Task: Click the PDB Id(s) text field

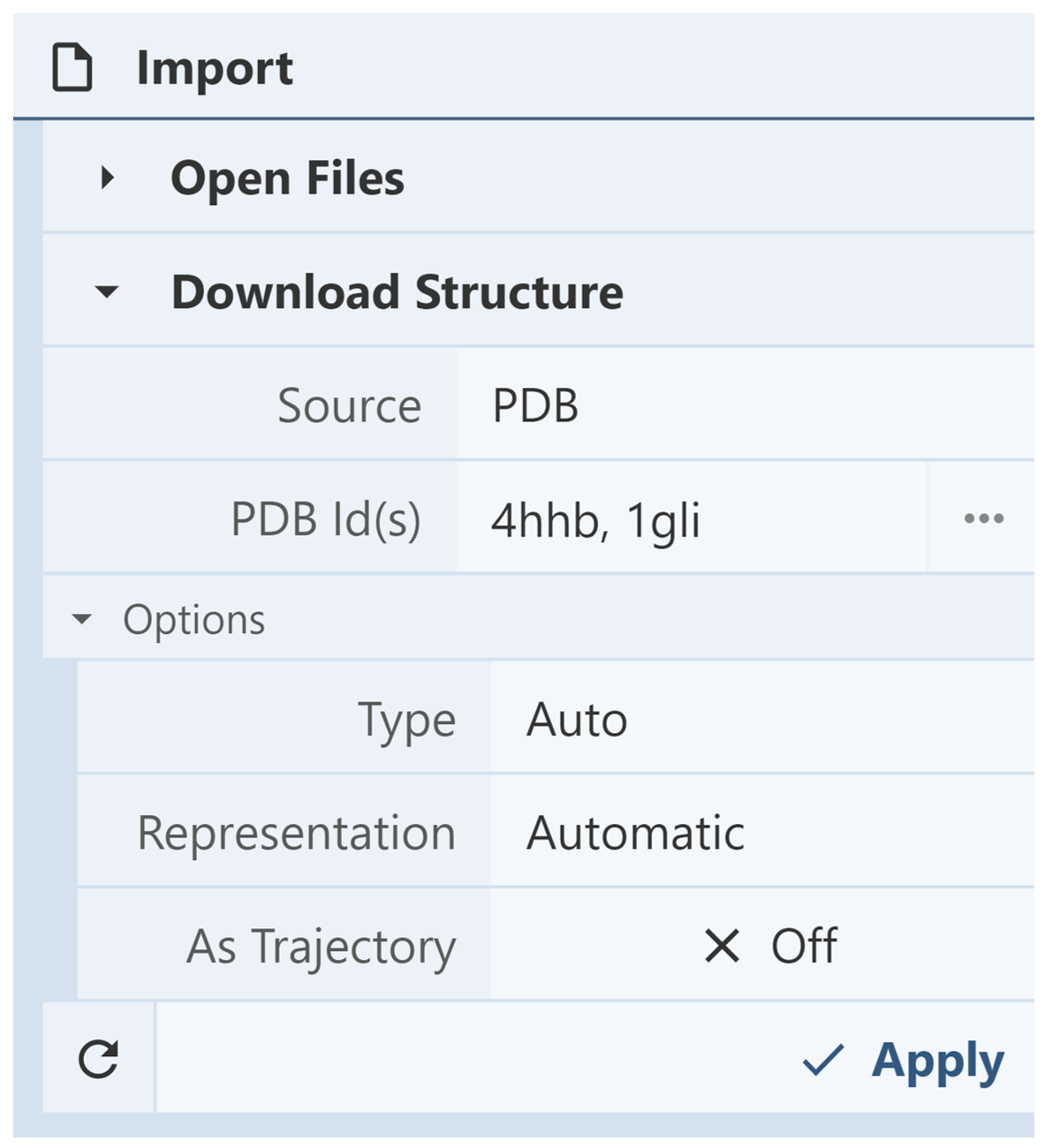Action: pos(691,519)
